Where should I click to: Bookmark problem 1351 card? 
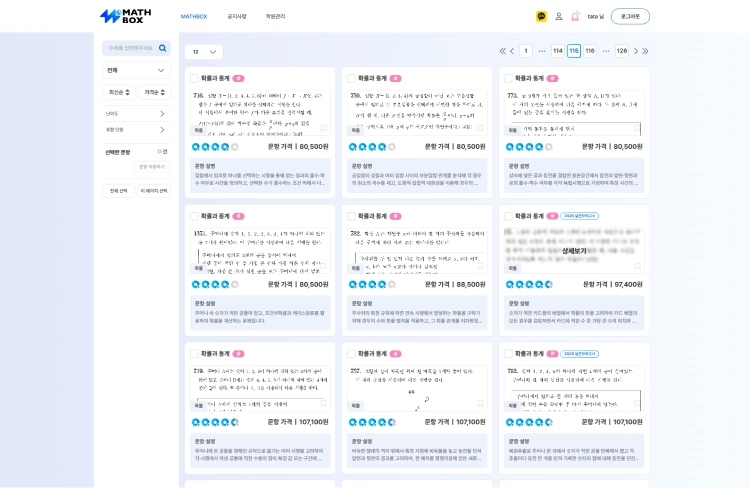tap(323, 266)
